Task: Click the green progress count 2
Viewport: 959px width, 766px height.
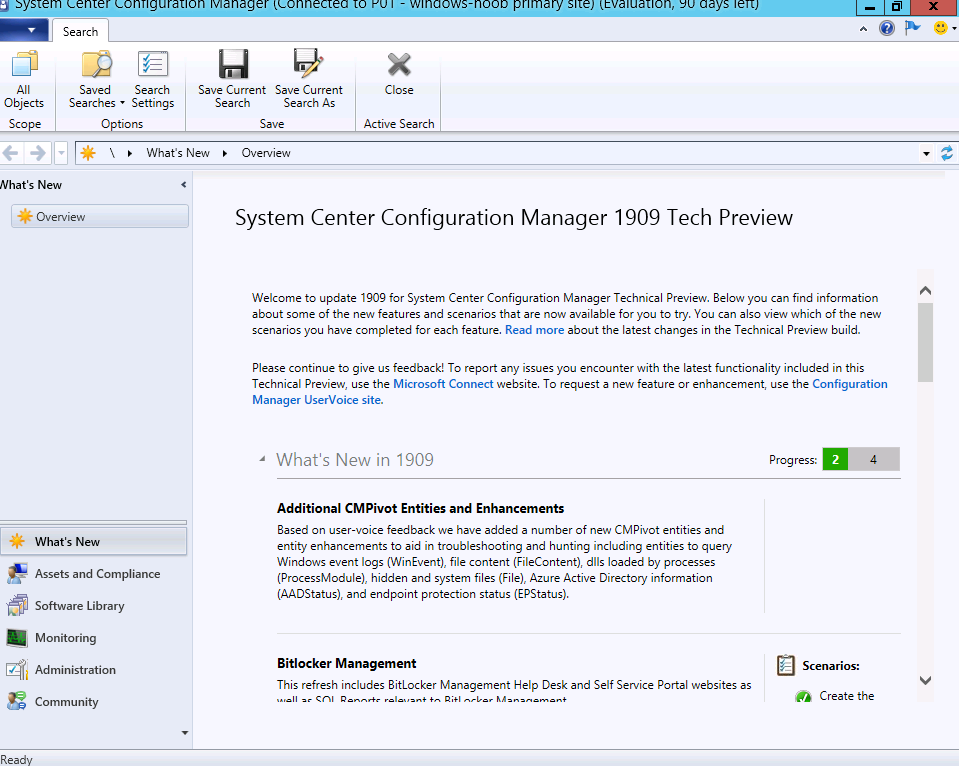Action: click(x=835, y=459)
